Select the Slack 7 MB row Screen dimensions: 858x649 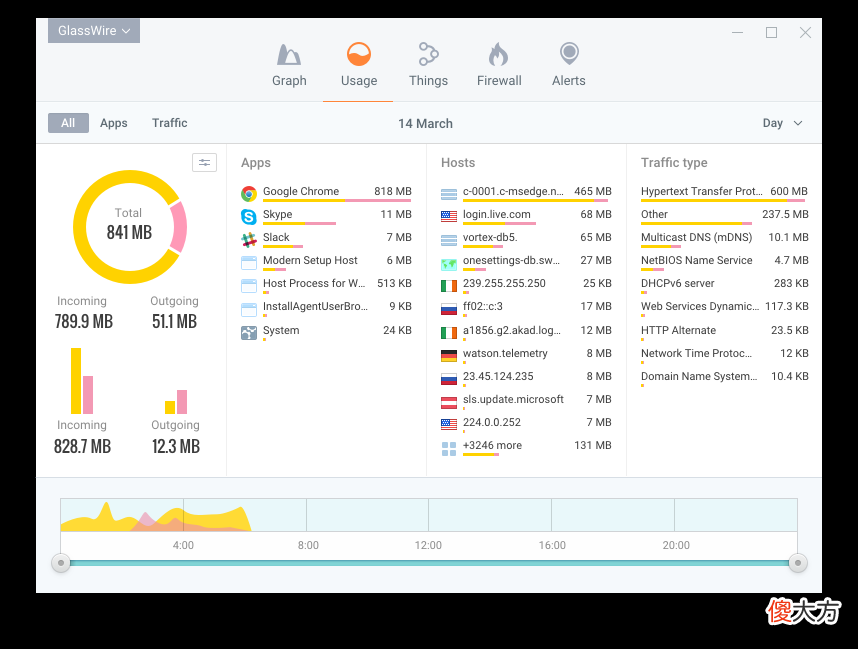click(x=326, y=240)
